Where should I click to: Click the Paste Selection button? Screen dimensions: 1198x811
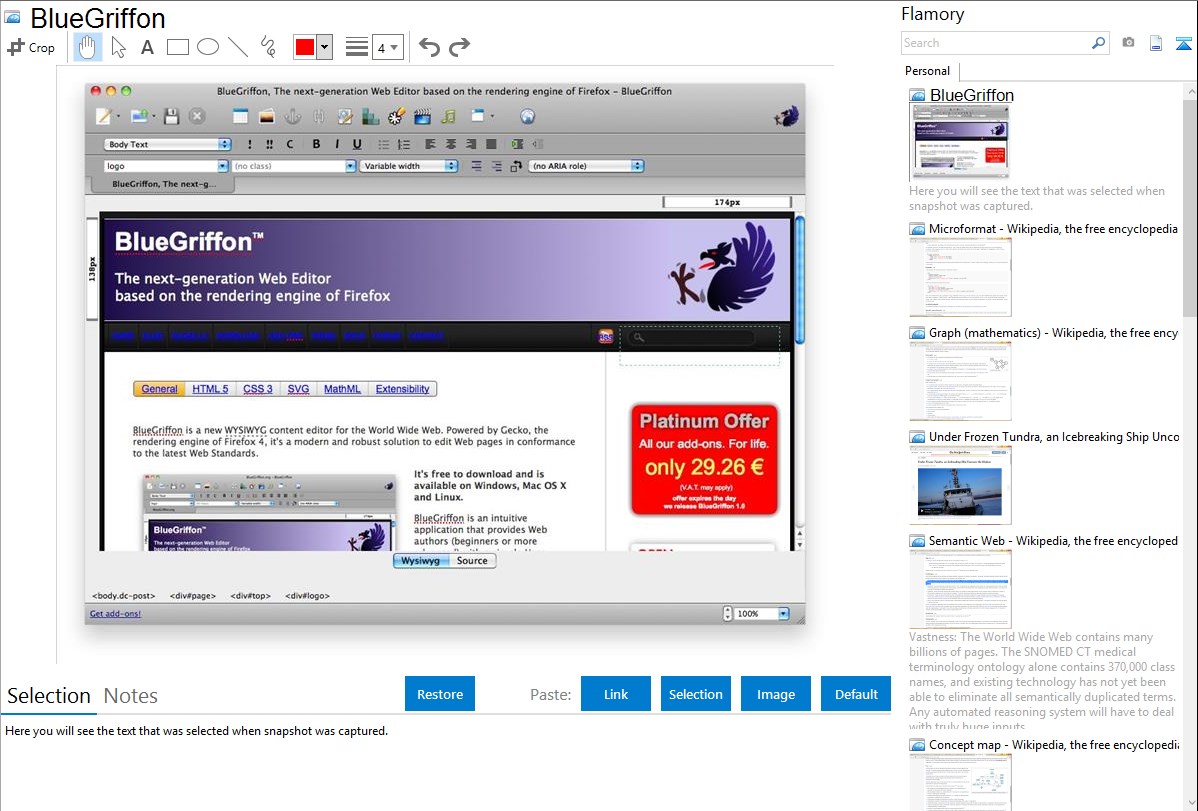coord(696,694)
